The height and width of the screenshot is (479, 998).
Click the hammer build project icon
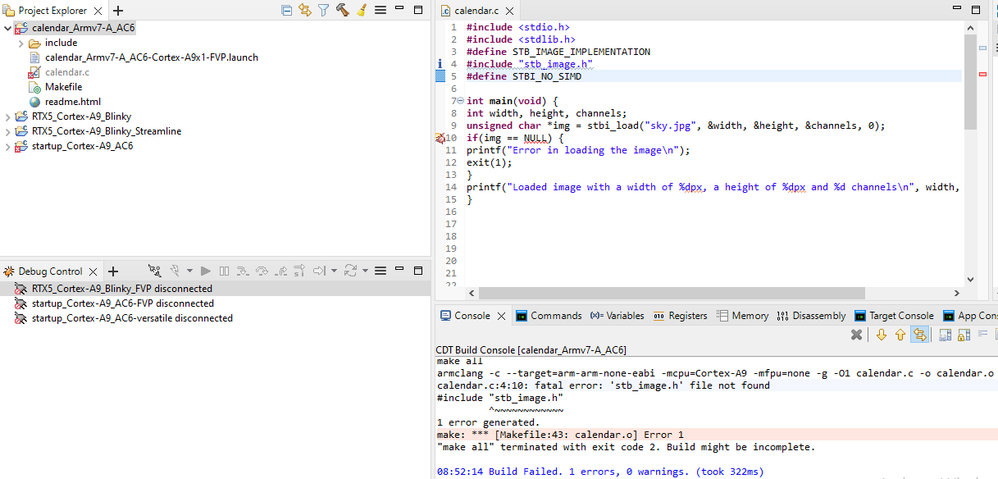pos(342,10)
